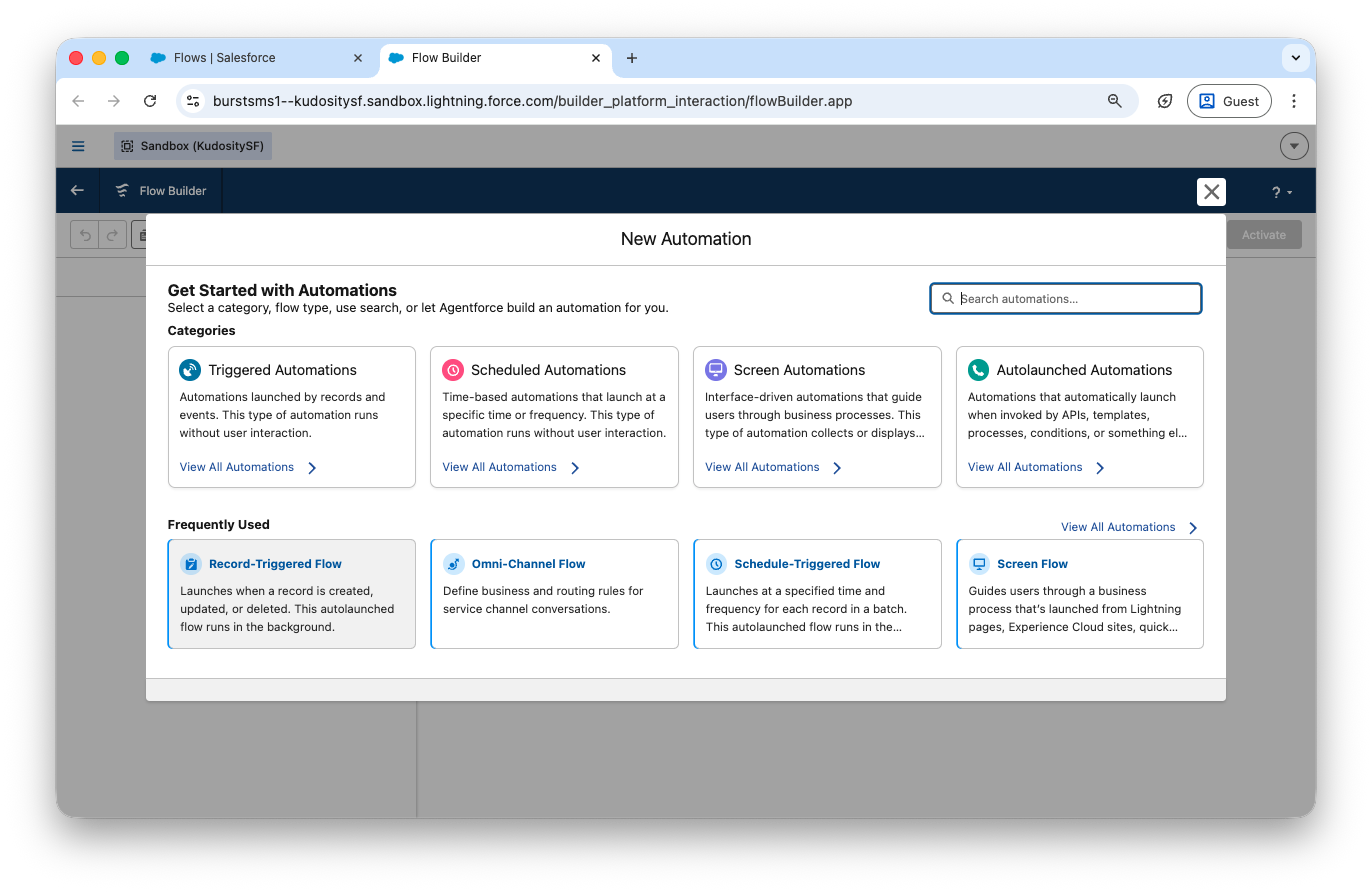Open the help question mark menu

pyautogui.click(x=1281, y=192)
